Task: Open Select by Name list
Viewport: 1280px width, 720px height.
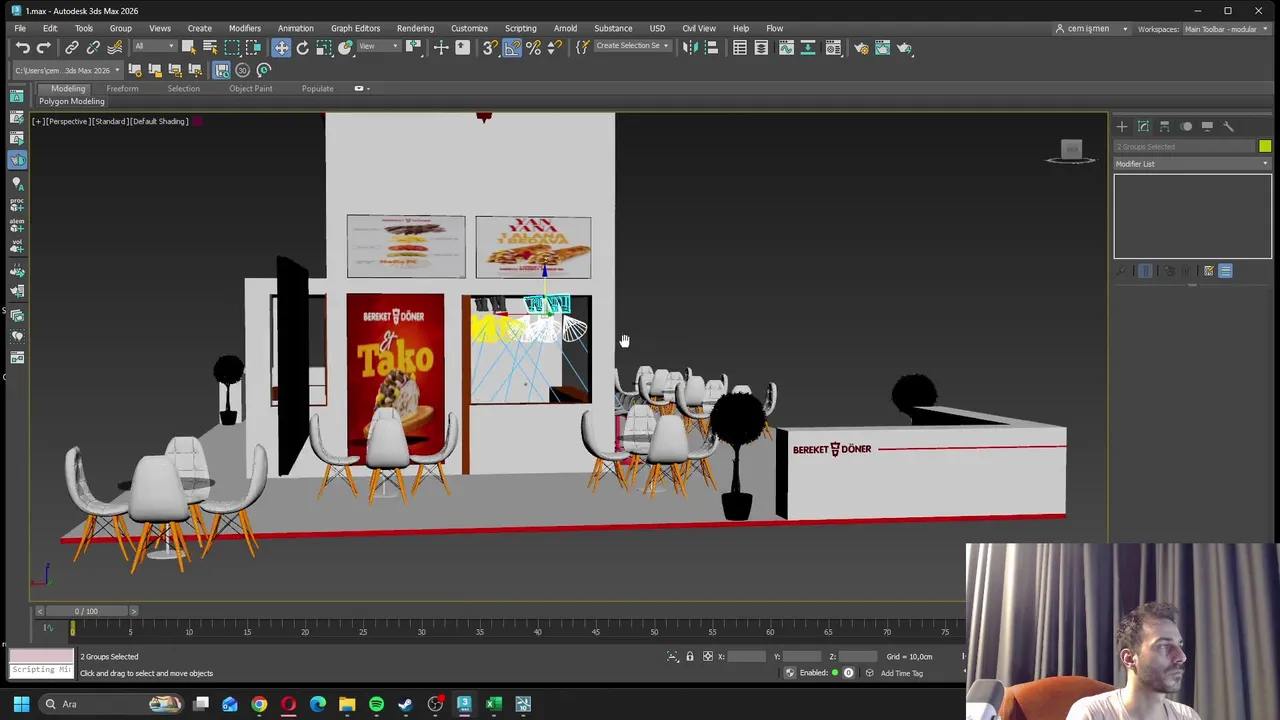Action: [x=210, y=47]
